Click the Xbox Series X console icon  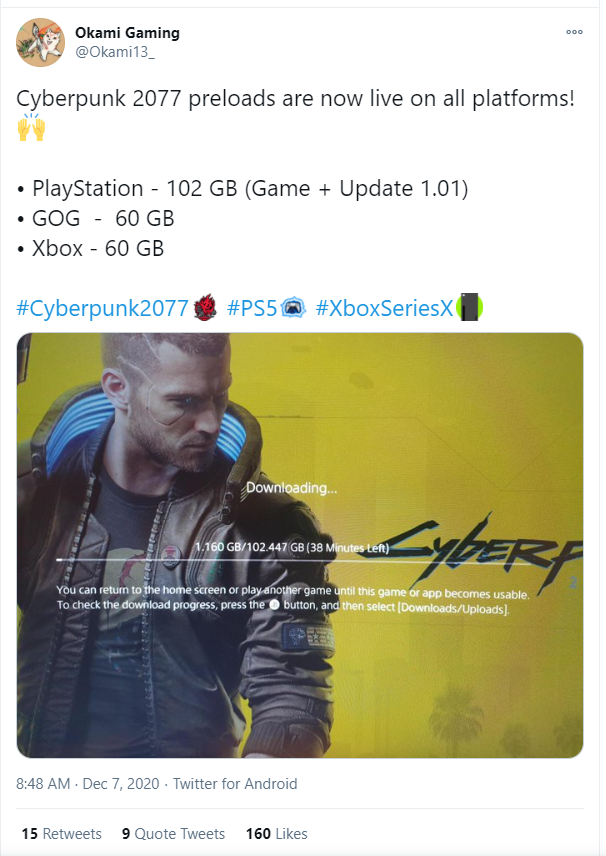[470, 307]
